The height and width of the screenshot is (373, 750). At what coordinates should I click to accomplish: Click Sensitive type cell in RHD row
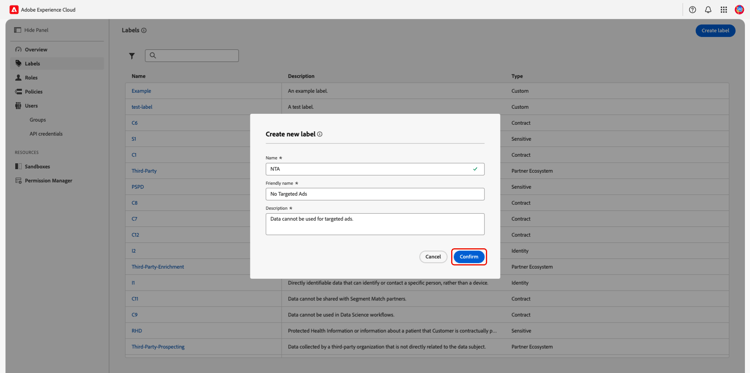coord(521,330)
